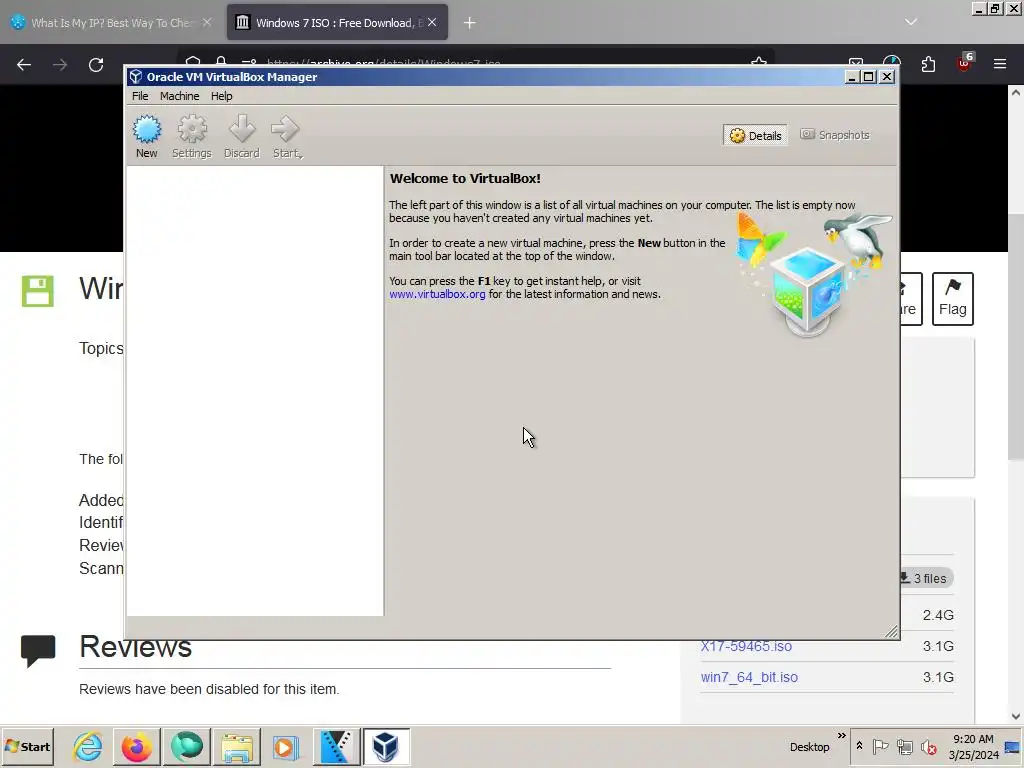Click the Desktop toolbar label on taskbar
The width and height of the screenshot is (1024, 768).
pos(810,747)
